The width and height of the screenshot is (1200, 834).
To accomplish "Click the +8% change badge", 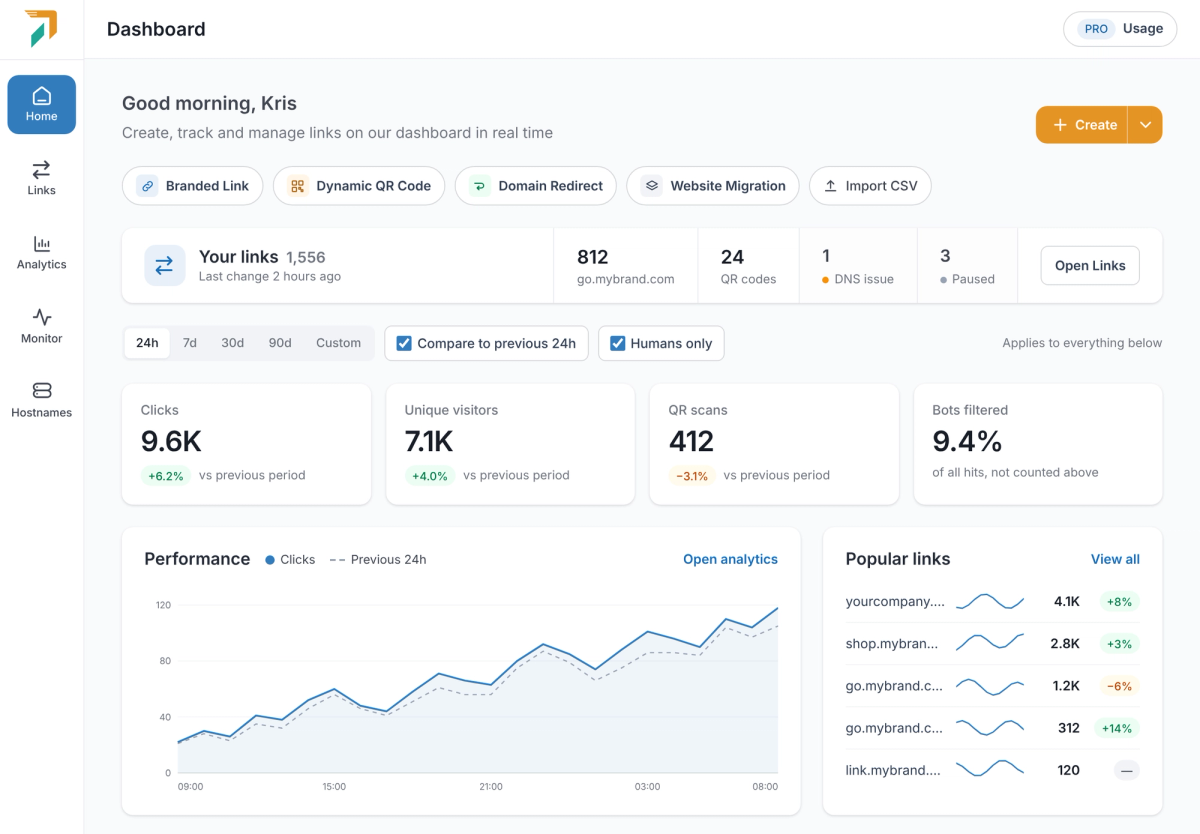I will 1119,602.
